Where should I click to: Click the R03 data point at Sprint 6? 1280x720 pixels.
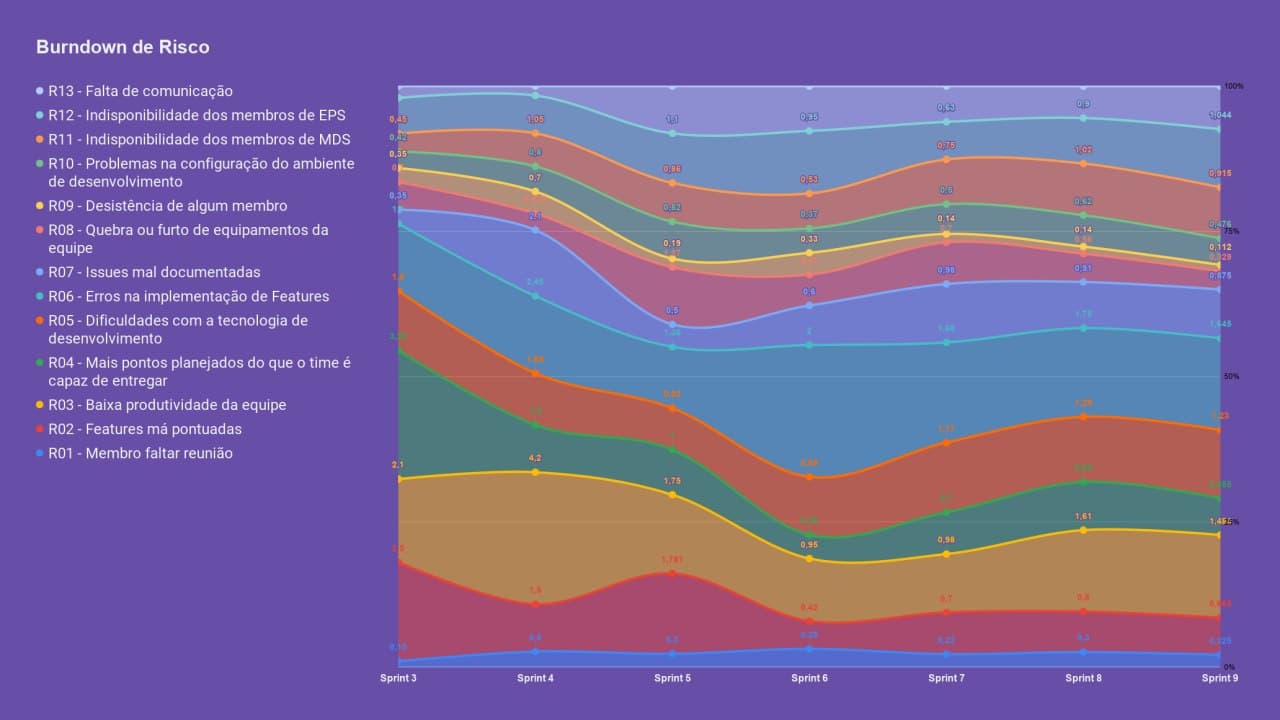(x=809, y=559)
